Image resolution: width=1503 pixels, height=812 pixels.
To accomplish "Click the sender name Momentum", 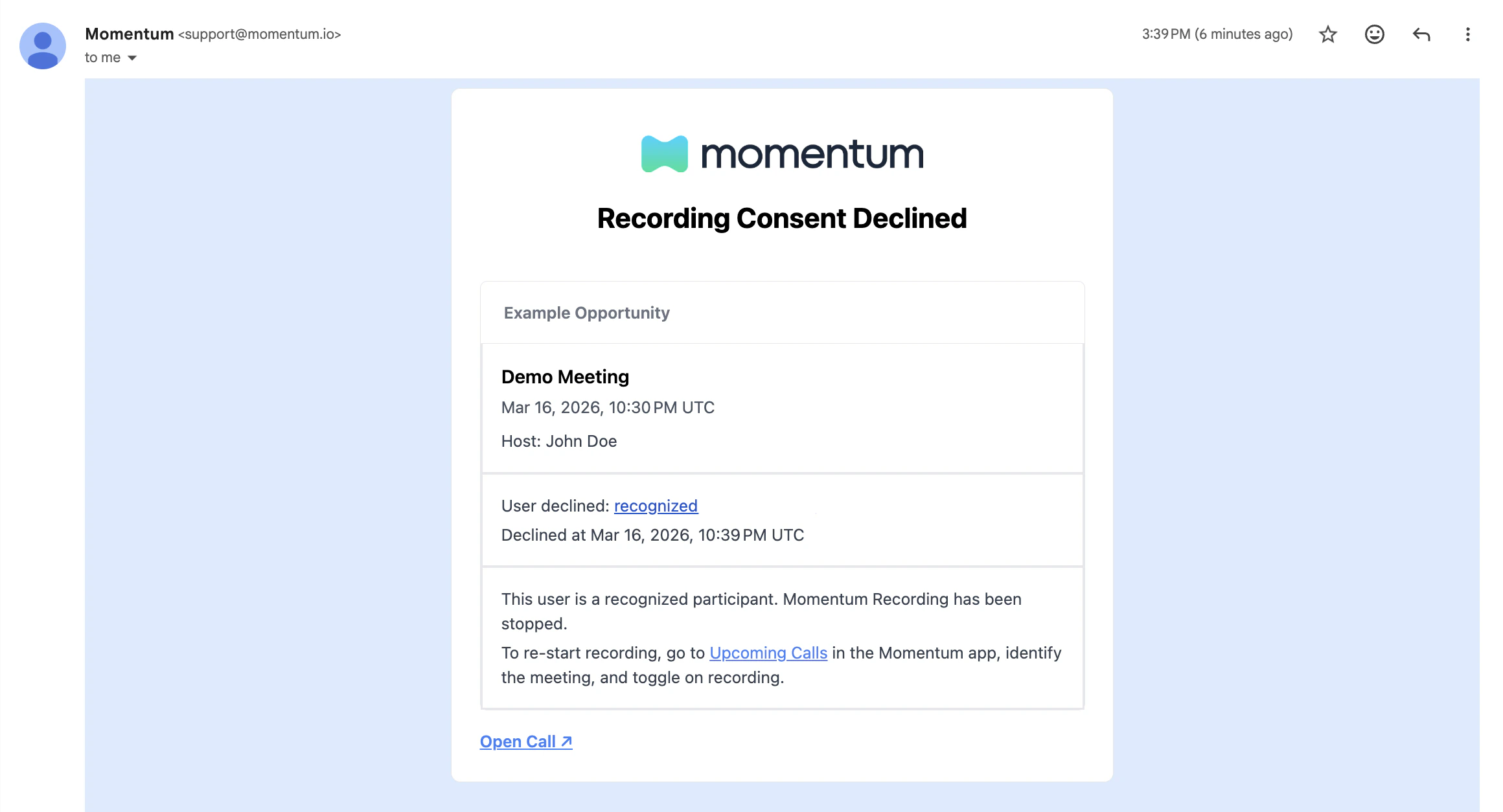I will coord(128,34).
